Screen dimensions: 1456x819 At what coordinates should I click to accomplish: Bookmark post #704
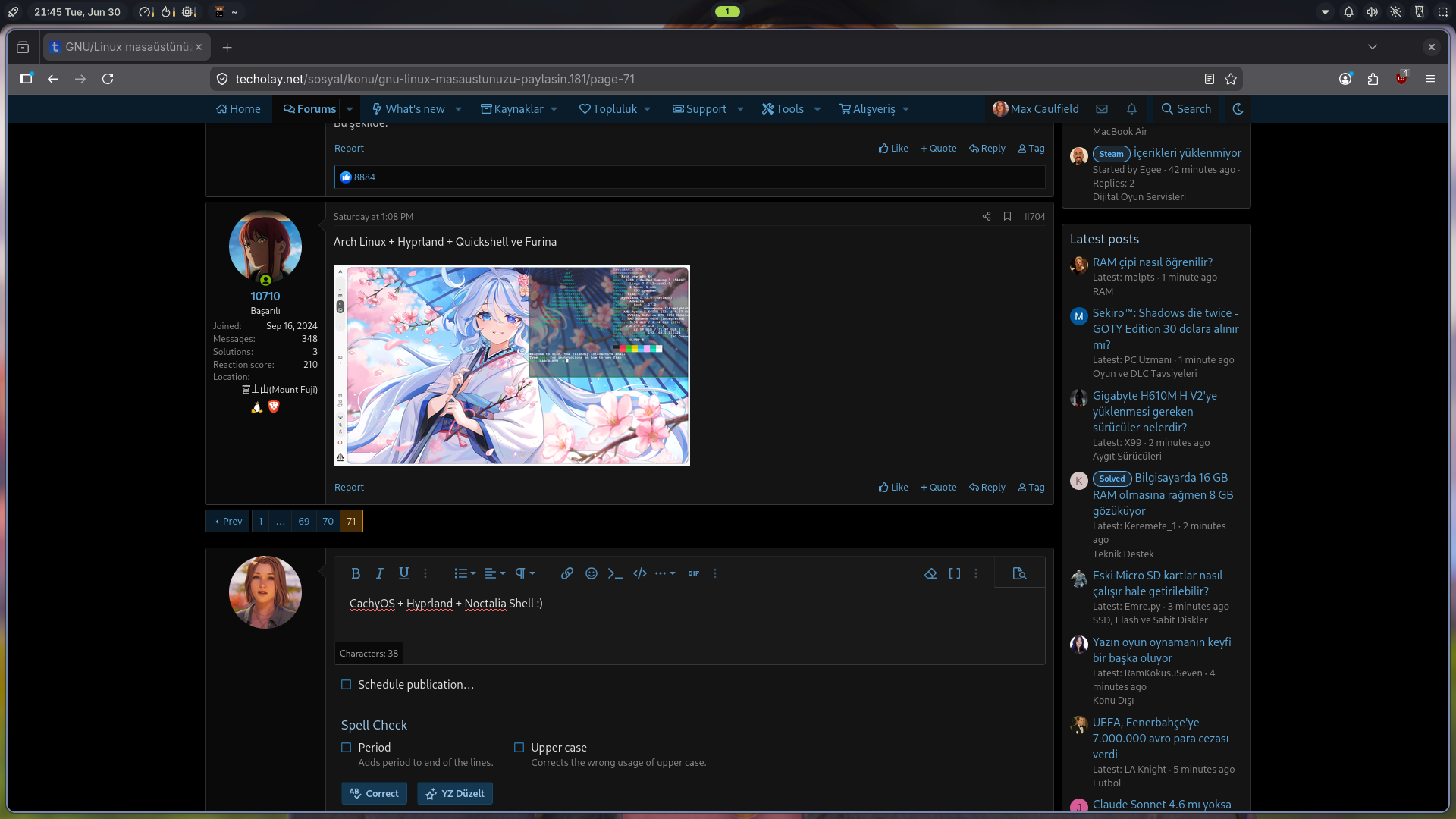tap(1007, 217)
